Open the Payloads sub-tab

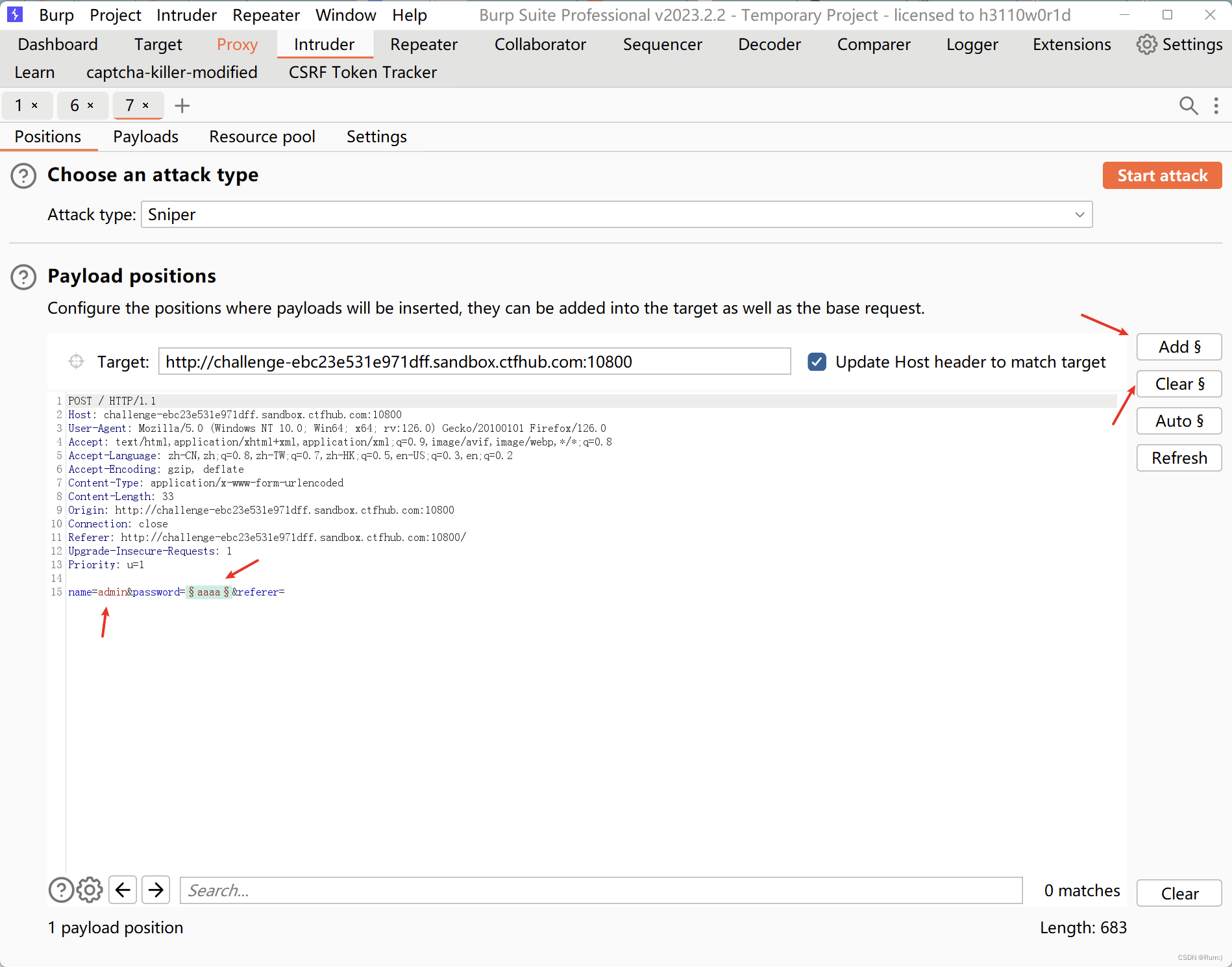click(x=146, y=136)
